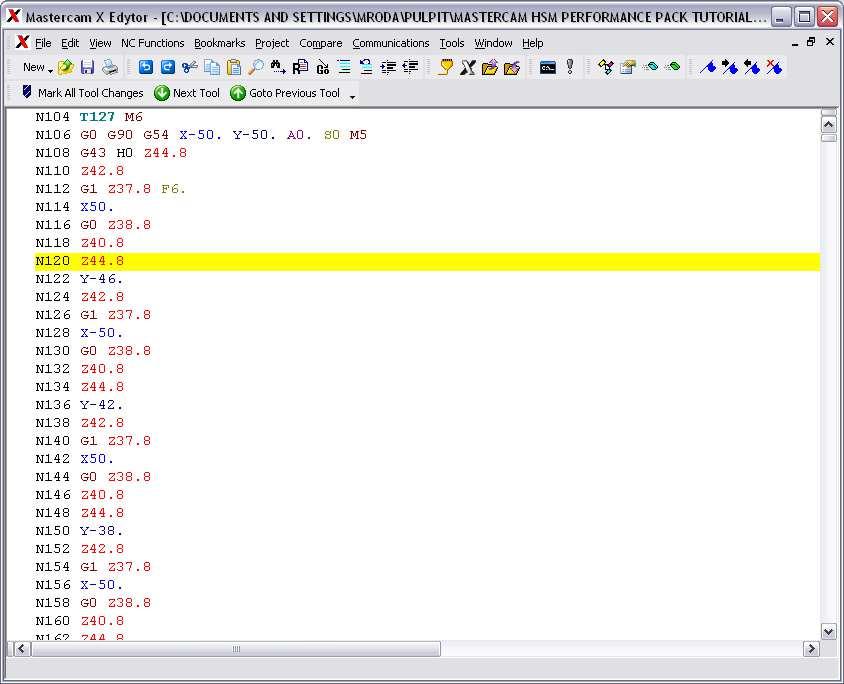Click the exclamation mark icon
This screenshot has height=684, width=844.
569,67
